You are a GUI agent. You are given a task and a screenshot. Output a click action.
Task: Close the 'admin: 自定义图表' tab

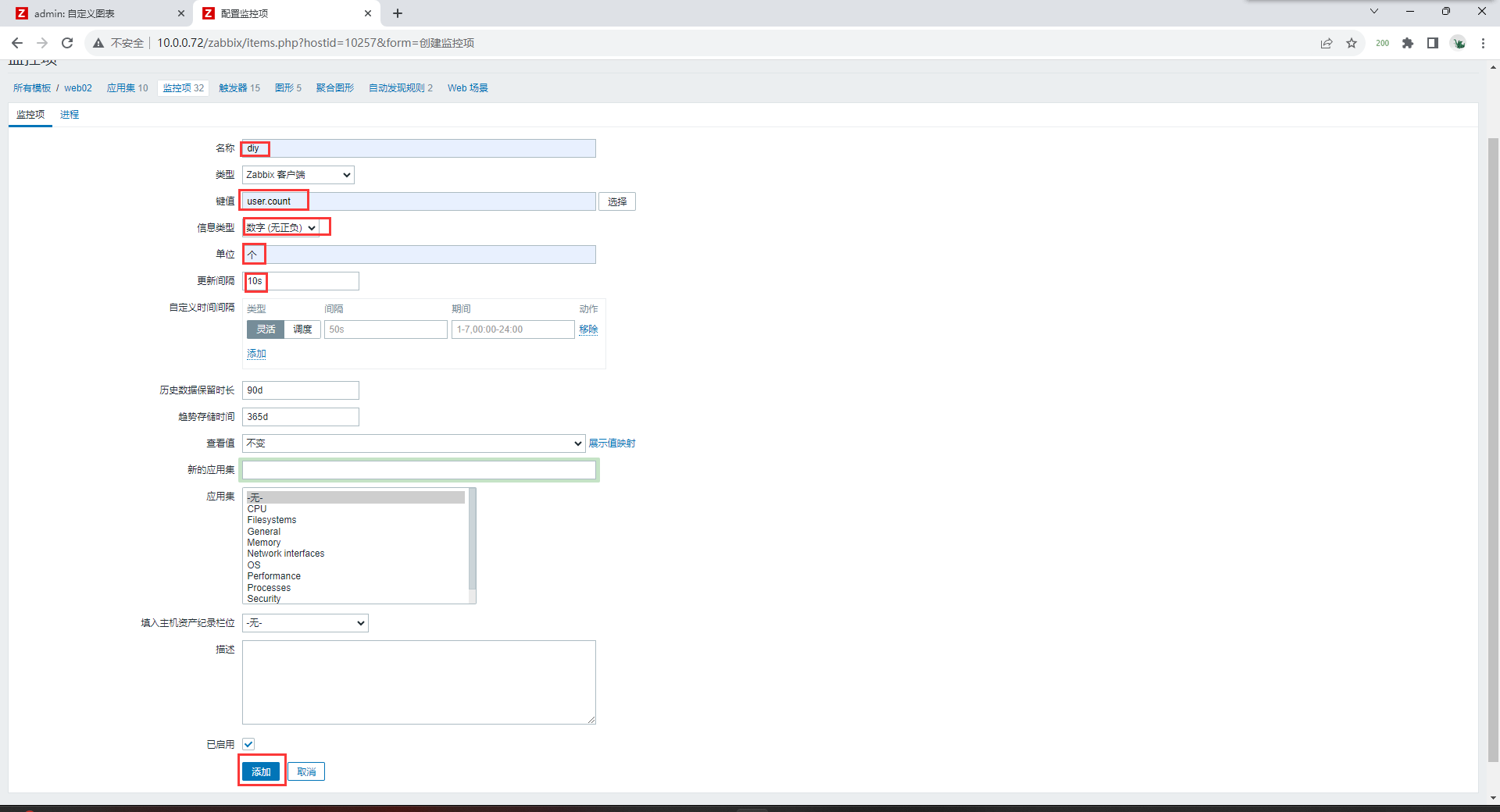point(181,13)
